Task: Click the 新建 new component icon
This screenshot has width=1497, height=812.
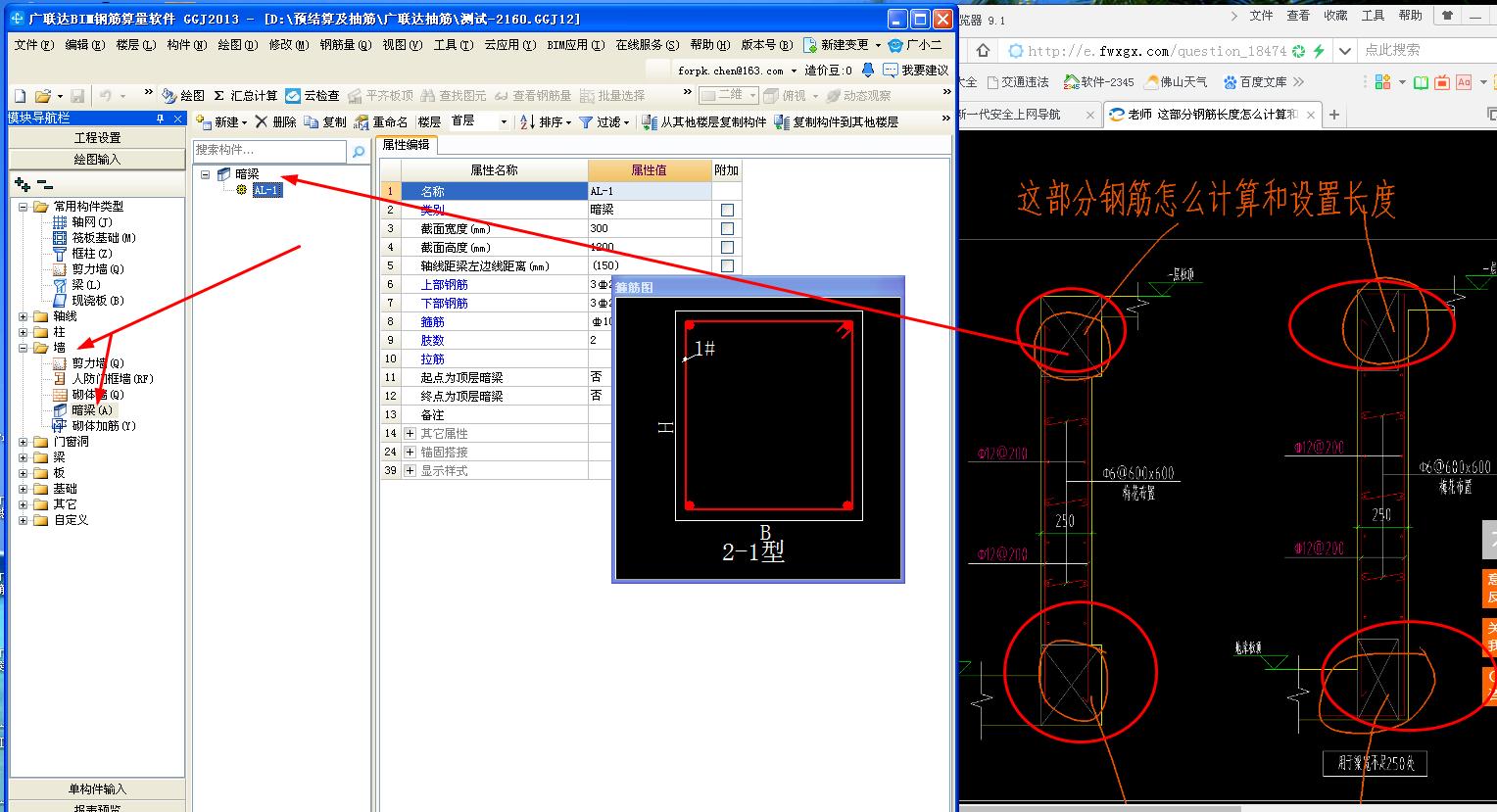Action: 204,121
